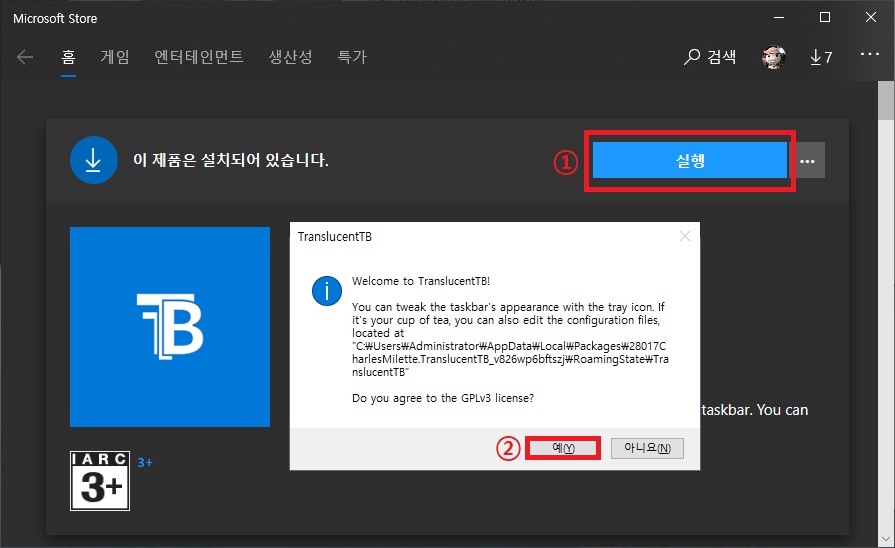Open the 특가 tab
The image size is (895, 548).
point(352,57)
